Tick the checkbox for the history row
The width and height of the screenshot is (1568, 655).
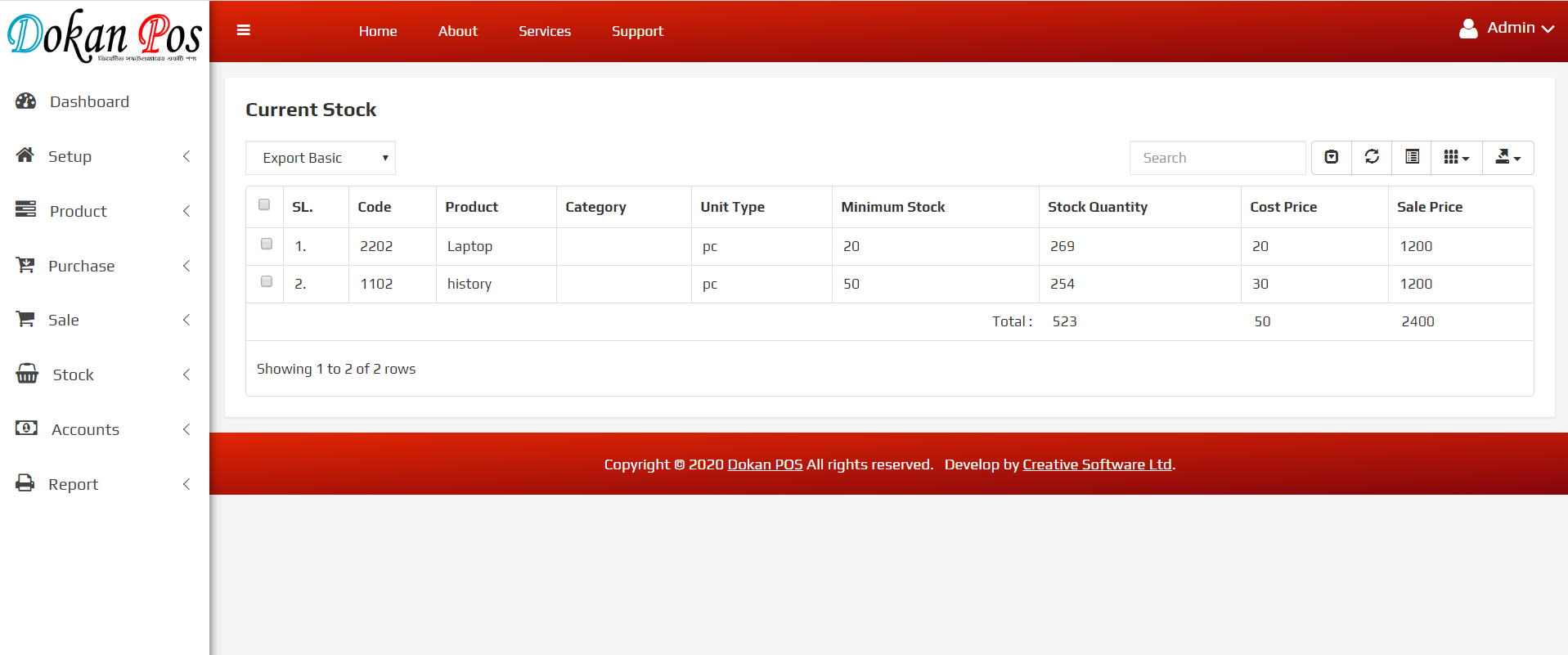click(x=267, y=281)
